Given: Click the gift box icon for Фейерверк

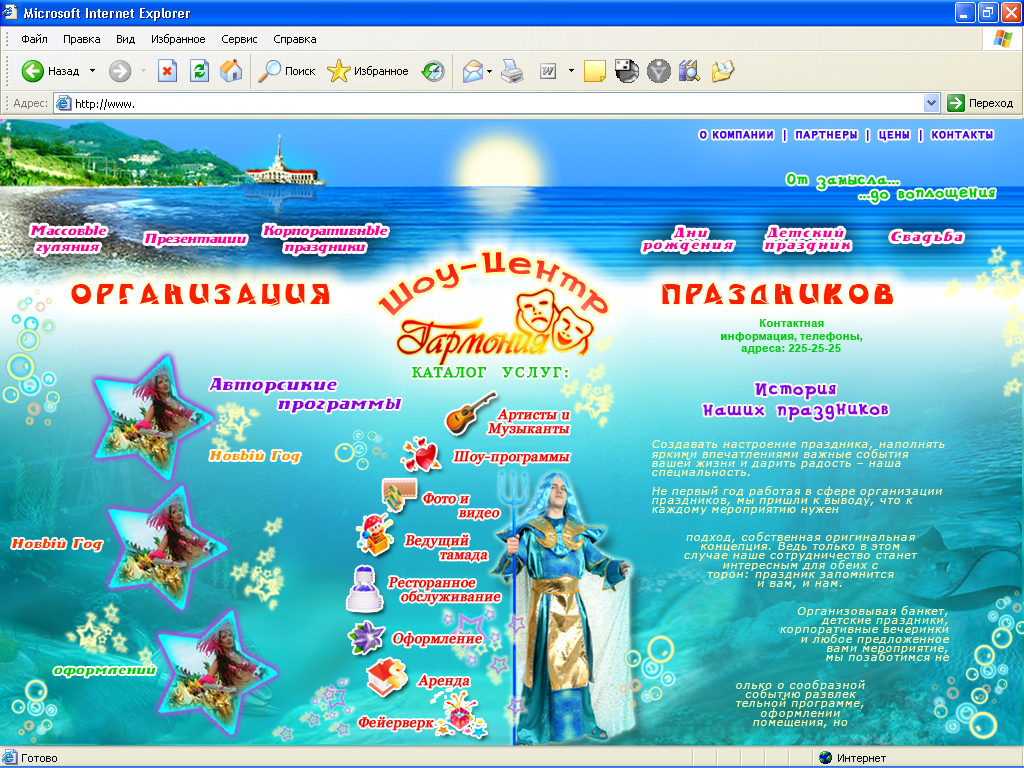Looking at the screenshot, I should [x=460, y=714].
